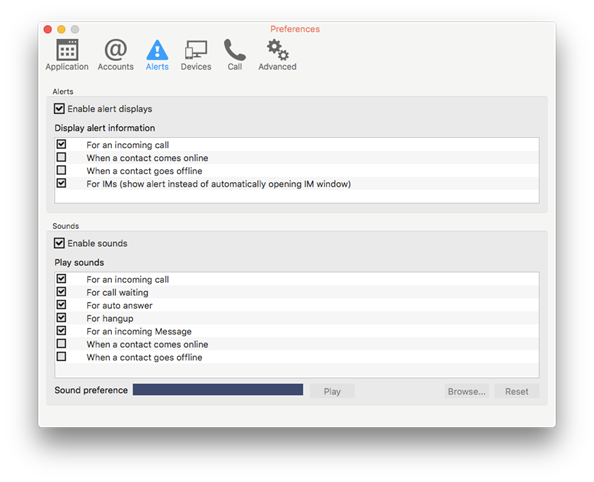Screen dimensions: 594x482
Task: Open the Advanced gears icon
Action: point(277,50)
